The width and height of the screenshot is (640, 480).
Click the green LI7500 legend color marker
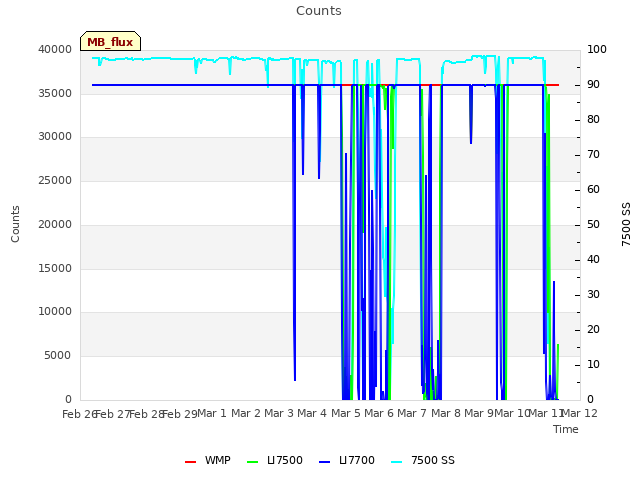coord(253,462)
